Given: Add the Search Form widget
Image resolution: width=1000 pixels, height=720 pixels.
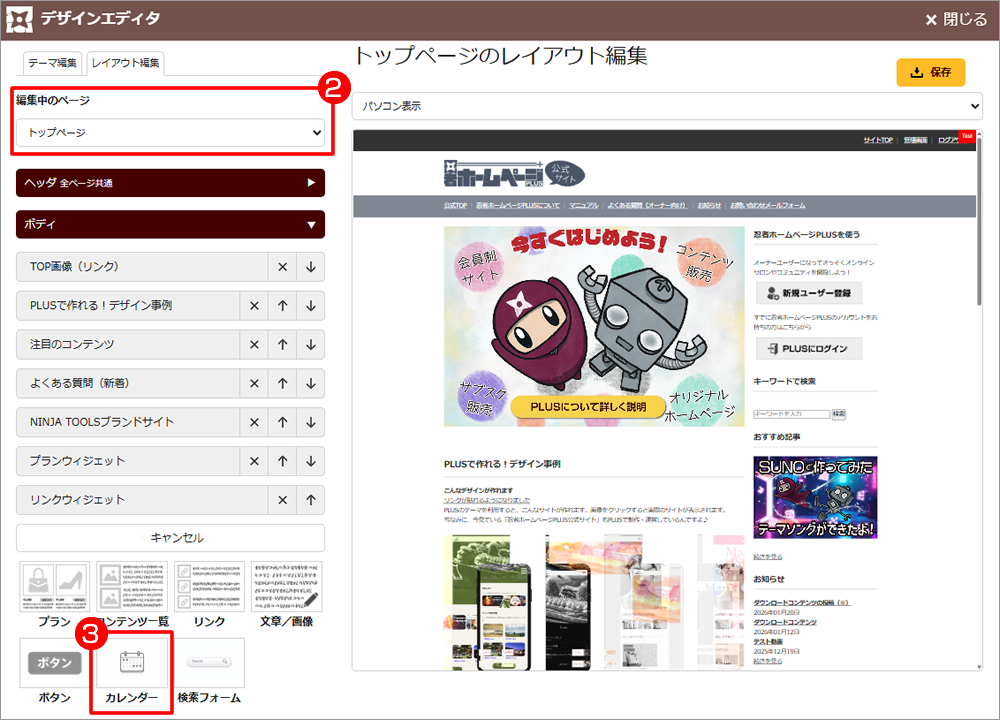Looking at the screenshot, I should pyautogui.click(x=209, y=662).
